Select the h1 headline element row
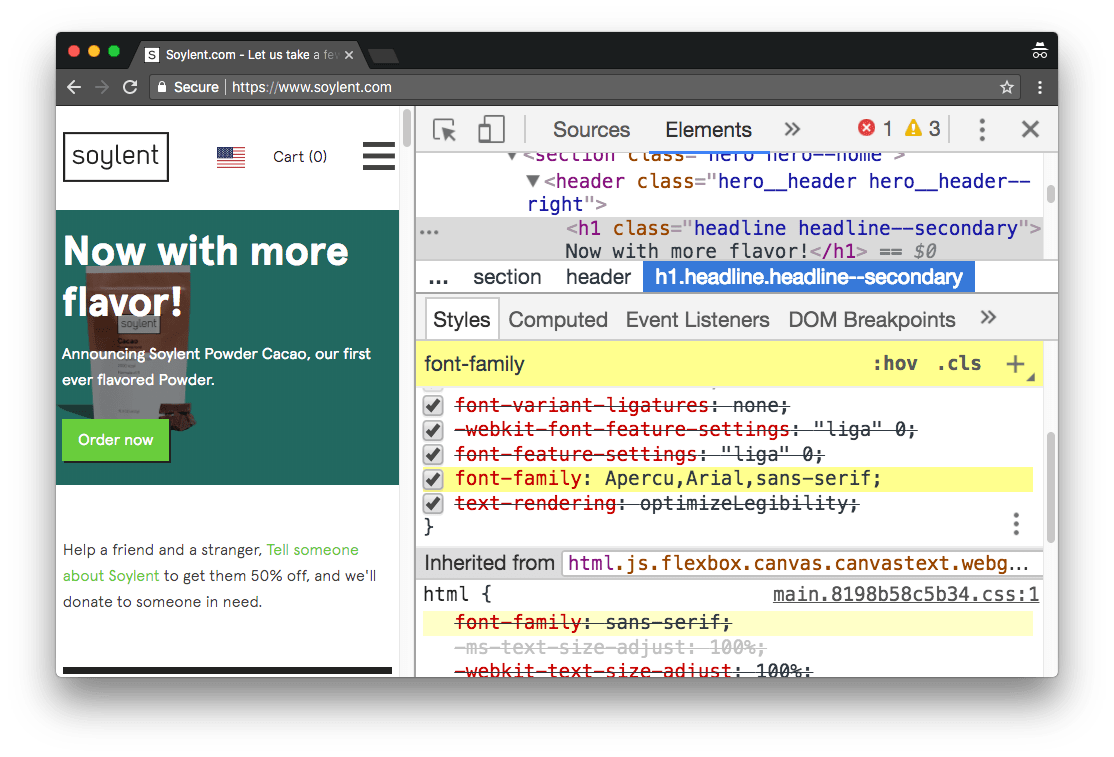This screenshot has height=757, width=1114. coord(729,239)
